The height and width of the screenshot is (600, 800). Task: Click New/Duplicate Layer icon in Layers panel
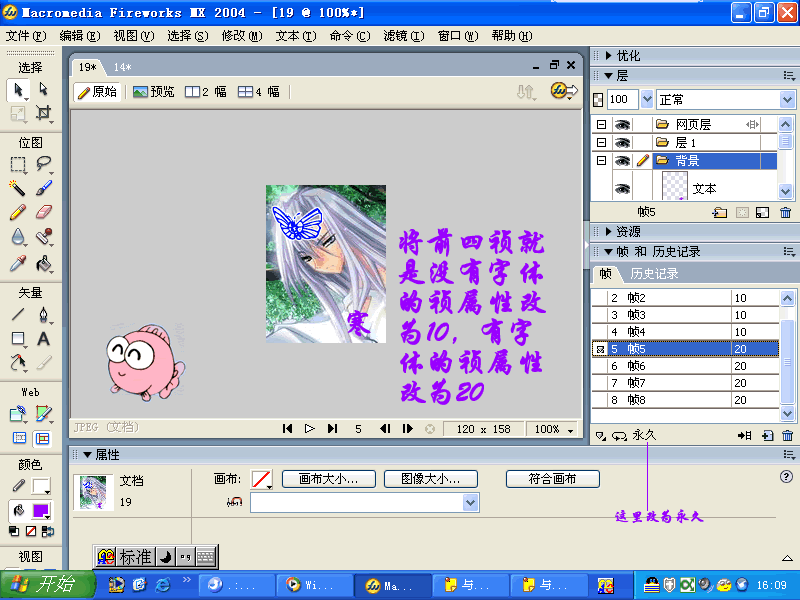pyautogui.click(x=719, y=212)
